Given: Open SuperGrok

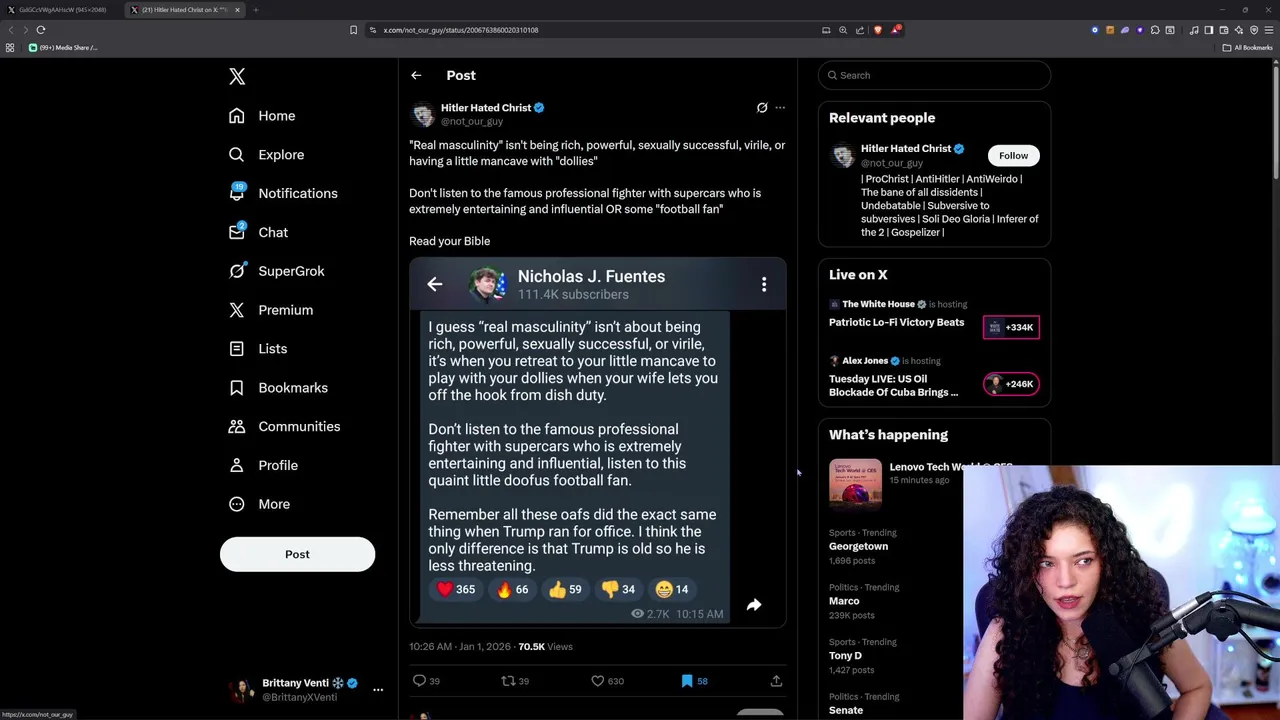Looking at the screenshot, I should pos(276,271).
